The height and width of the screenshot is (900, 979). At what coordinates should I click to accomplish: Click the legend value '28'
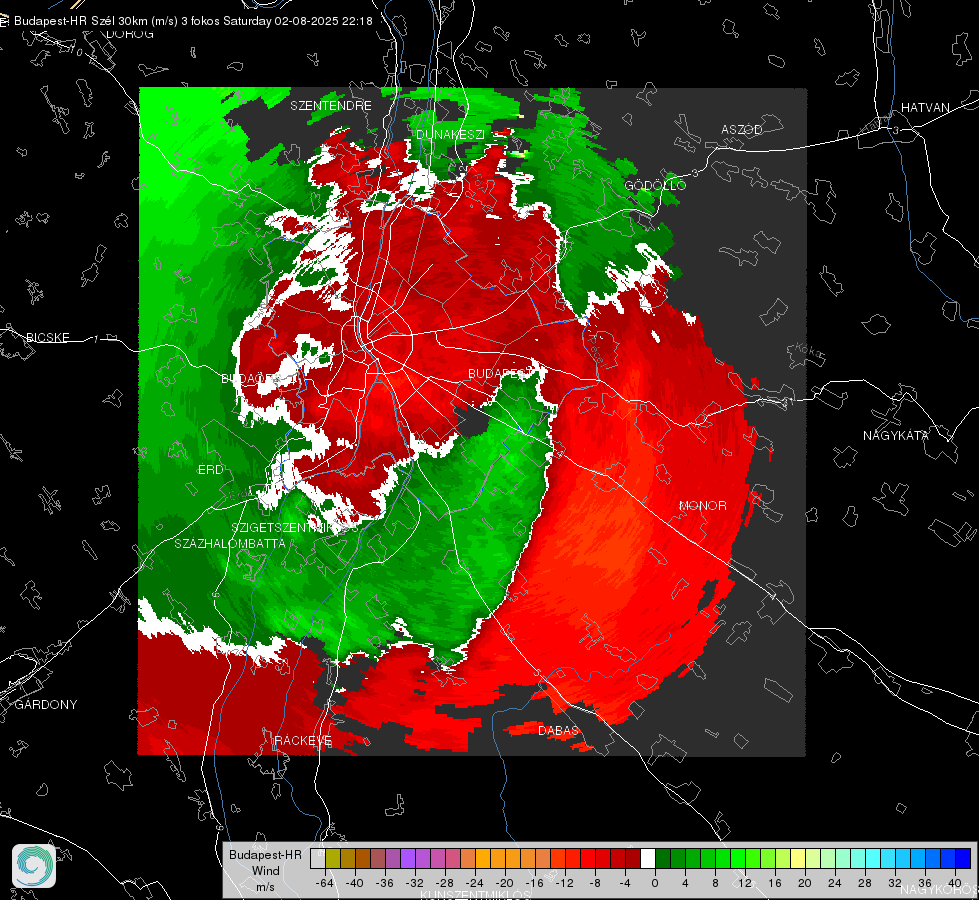click(x=865, y=883)
